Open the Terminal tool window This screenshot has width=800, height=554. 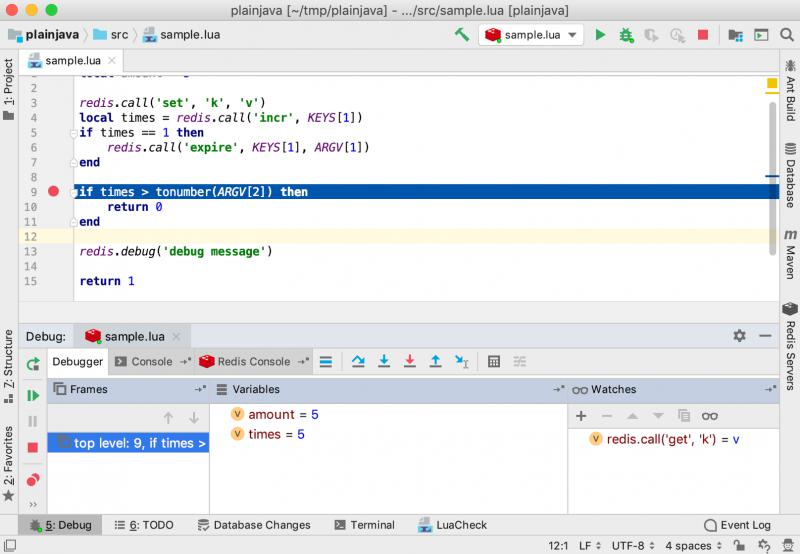(364, 525)
